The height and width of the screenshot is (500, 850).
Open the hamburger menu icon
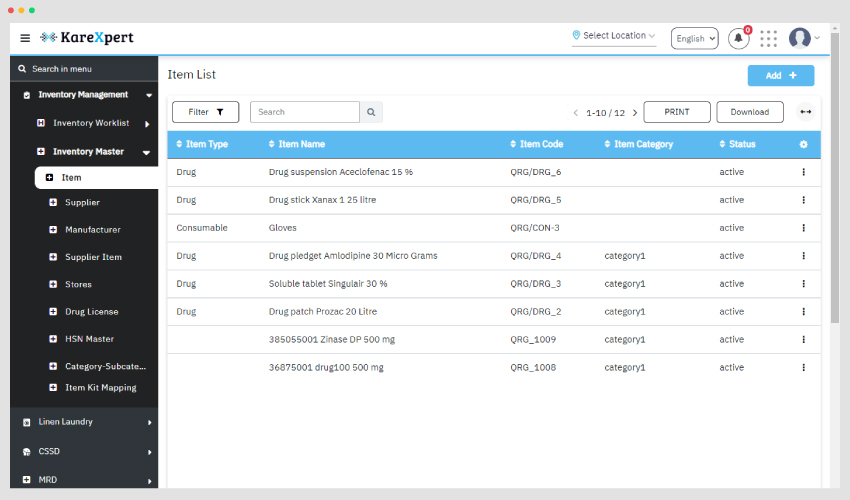pyautogui.click(x=25, y=38)
